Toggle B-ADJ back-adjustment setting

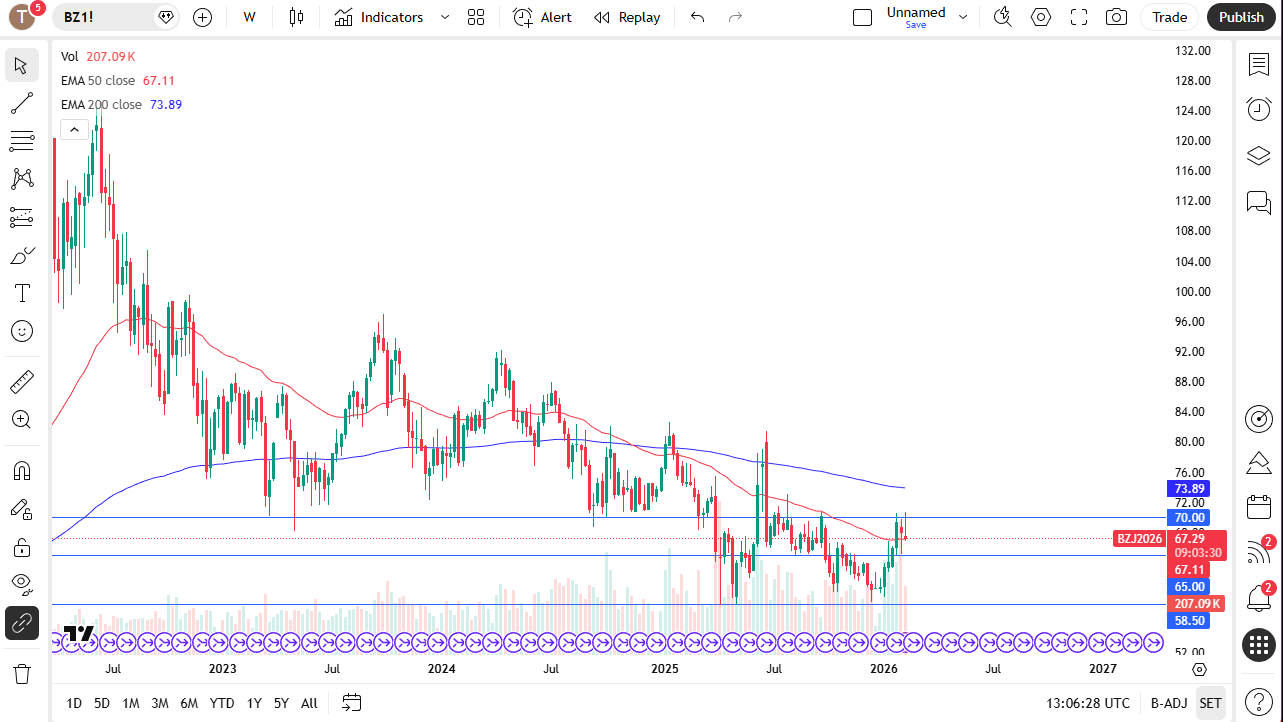coord(1168,703)
